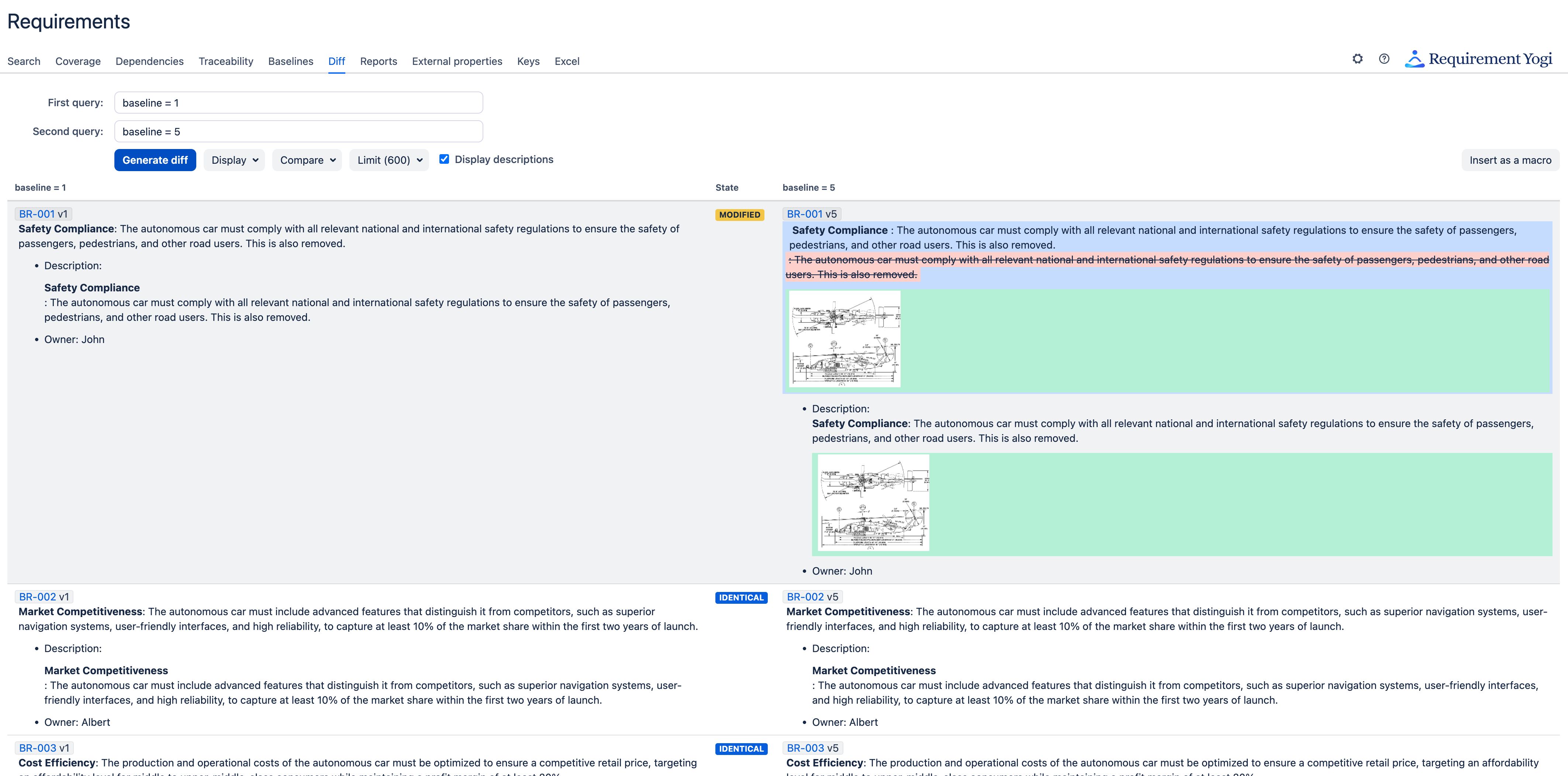Open the Limit (600) dropdown
The height and width of the screenshot is (776, 1568).
coord(389,159)
